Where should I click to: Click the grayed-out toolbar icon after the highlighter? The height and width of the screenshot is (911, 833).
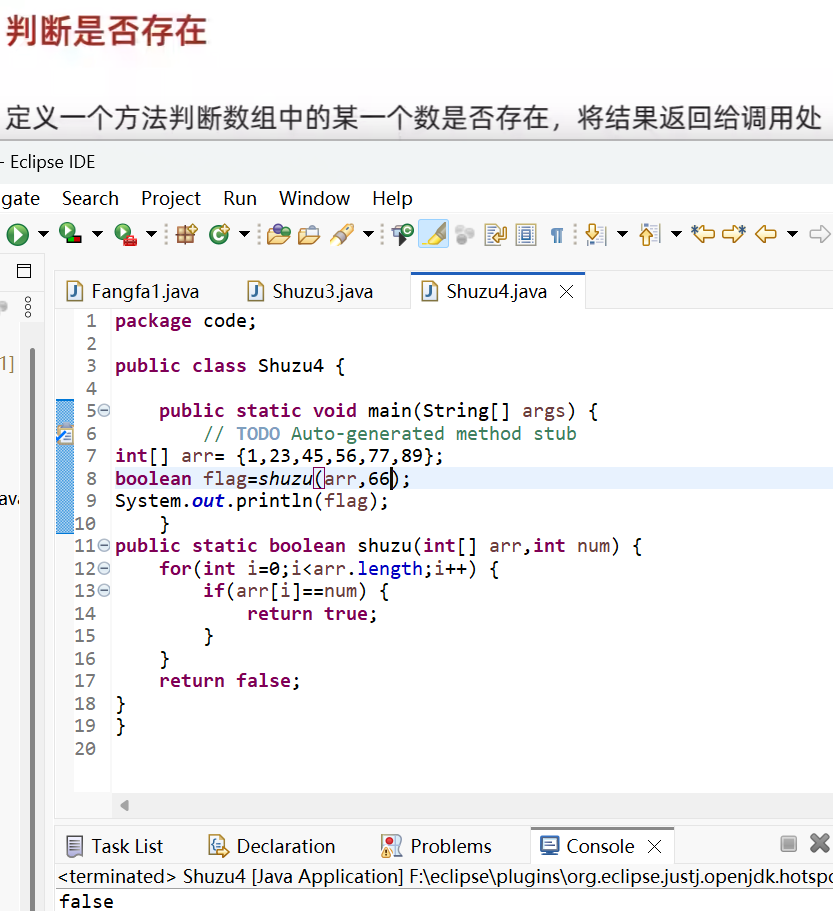tap(465, 235)
